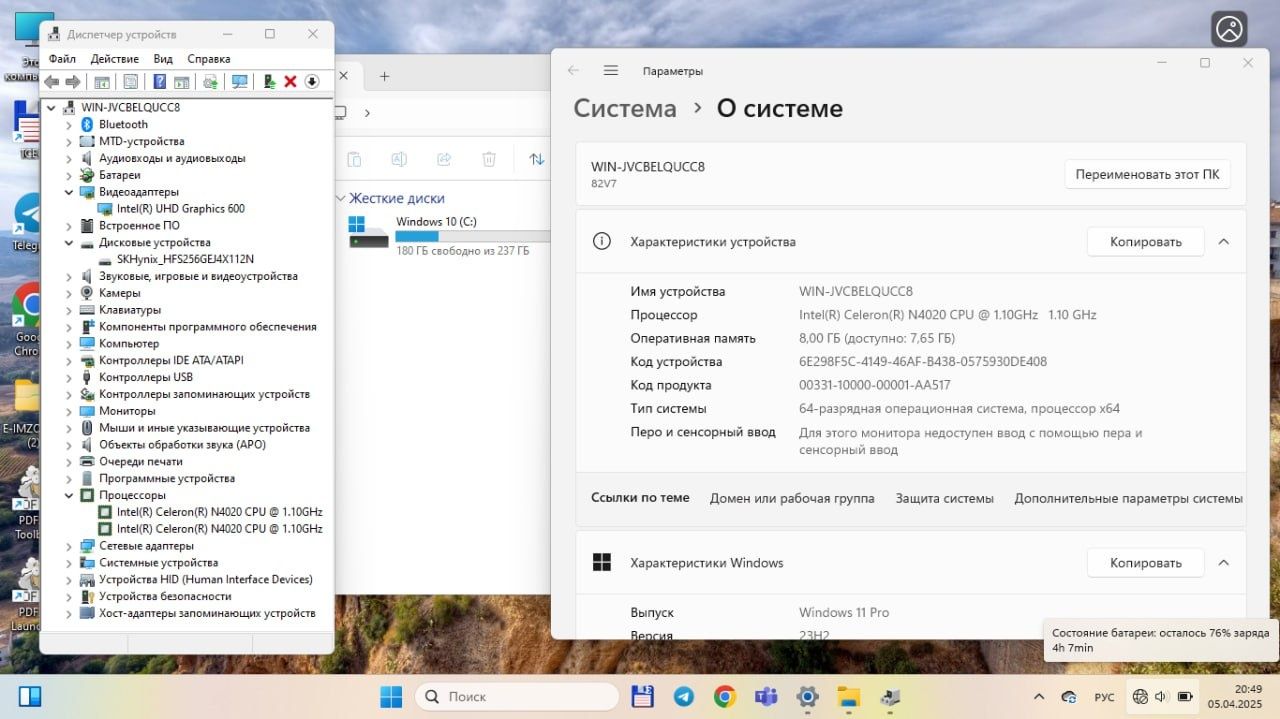Select Intel(R) UHD Graphics 600 device
Image resolution: width=1280 pixels, height=719 pixels.
[x=180, y=209]
